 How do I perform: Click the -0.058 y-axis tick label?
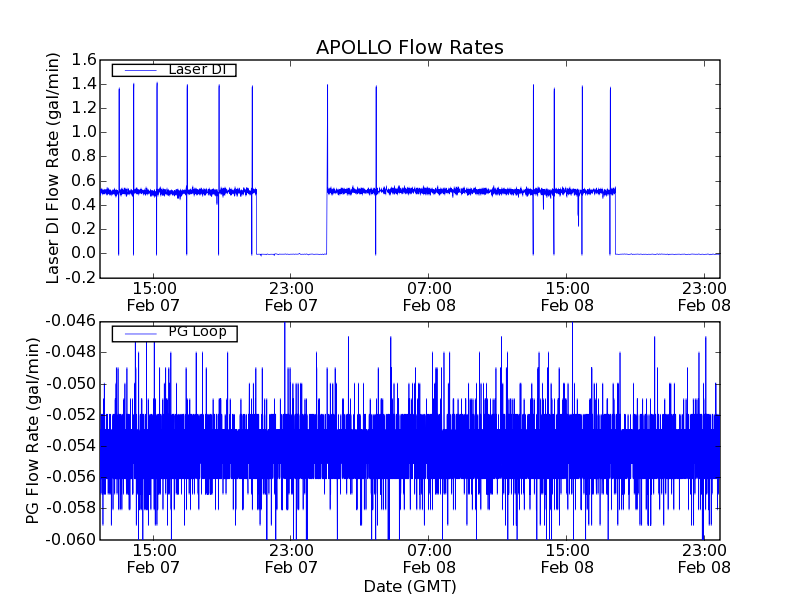pyautogui.click(x=71, y=508)
